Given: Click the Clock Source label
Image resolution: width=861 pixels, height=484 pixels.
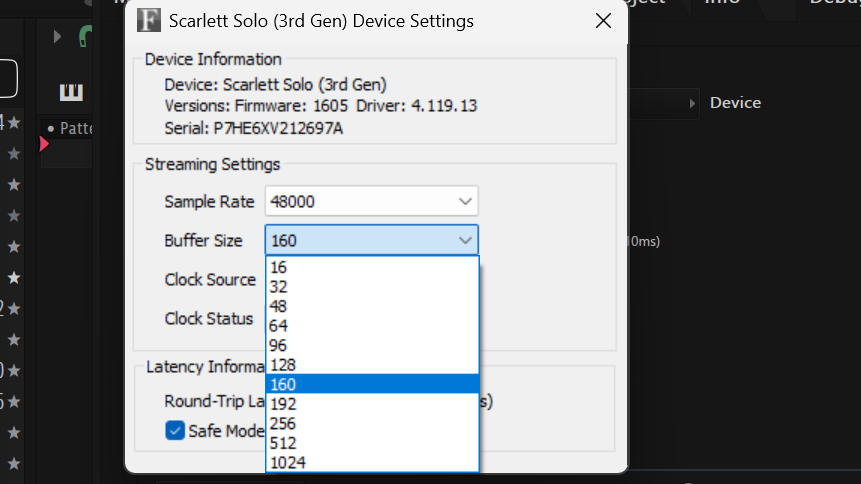Looking at the screenshot, I should click(210, 280).
